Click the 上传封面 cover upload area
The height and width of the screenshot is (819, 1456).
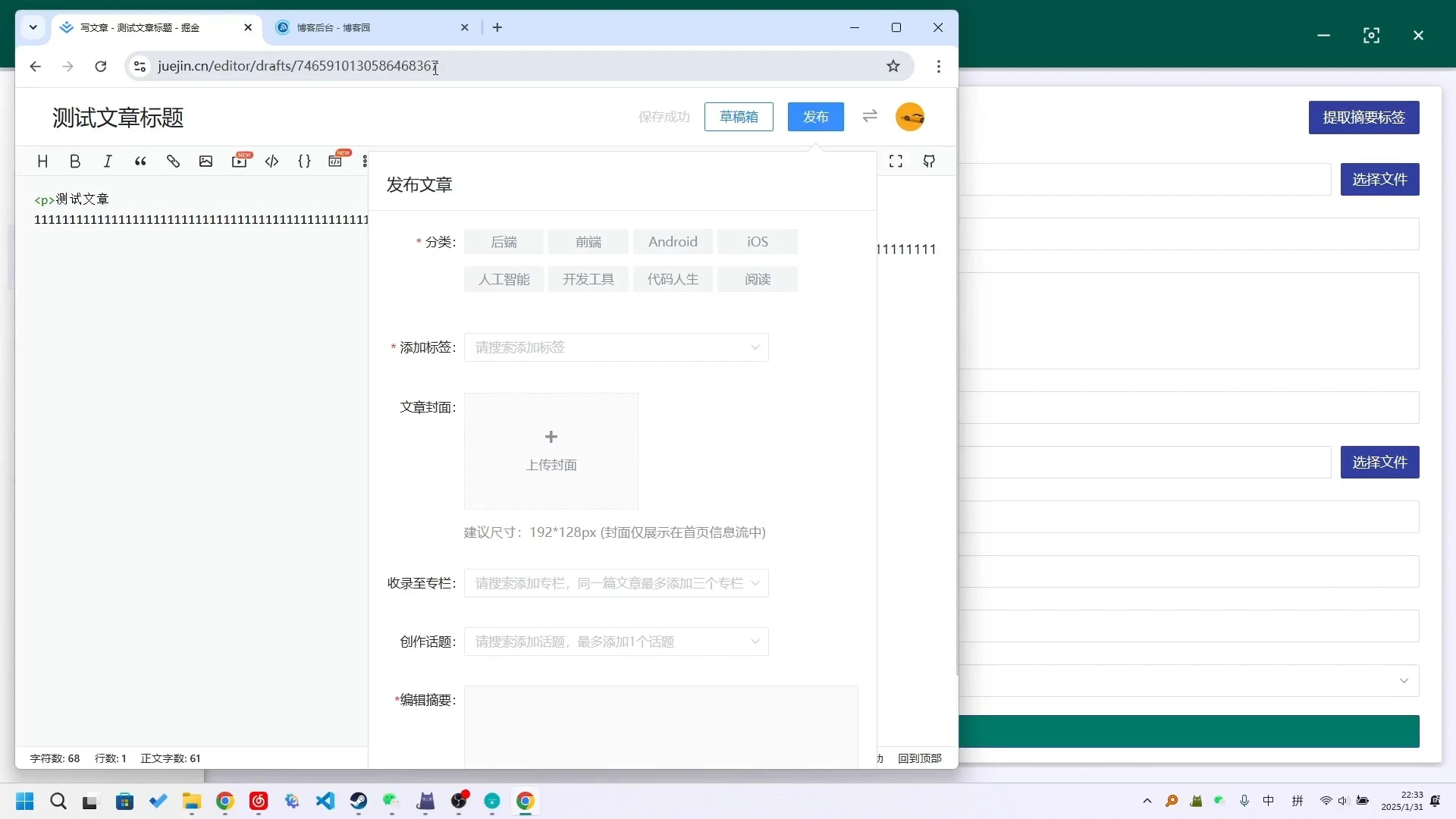[551, 450]
